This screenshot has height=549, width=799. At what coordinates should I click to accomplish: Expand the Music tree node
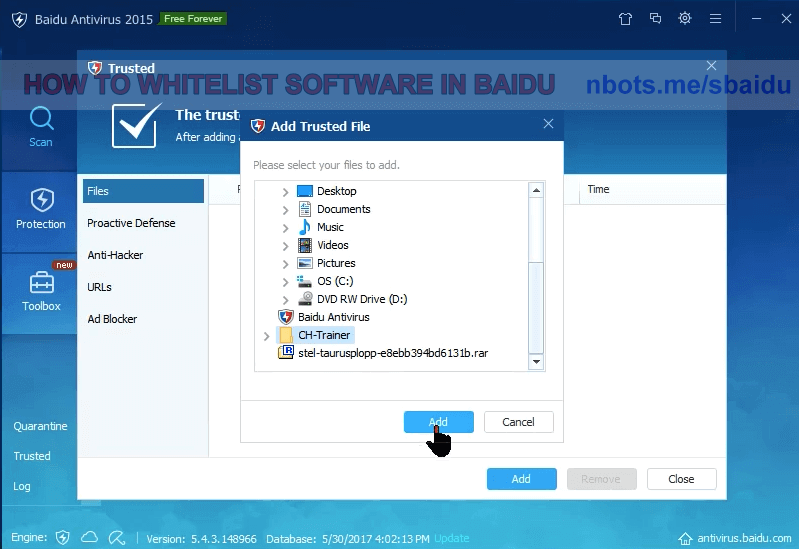click(285, 228)
